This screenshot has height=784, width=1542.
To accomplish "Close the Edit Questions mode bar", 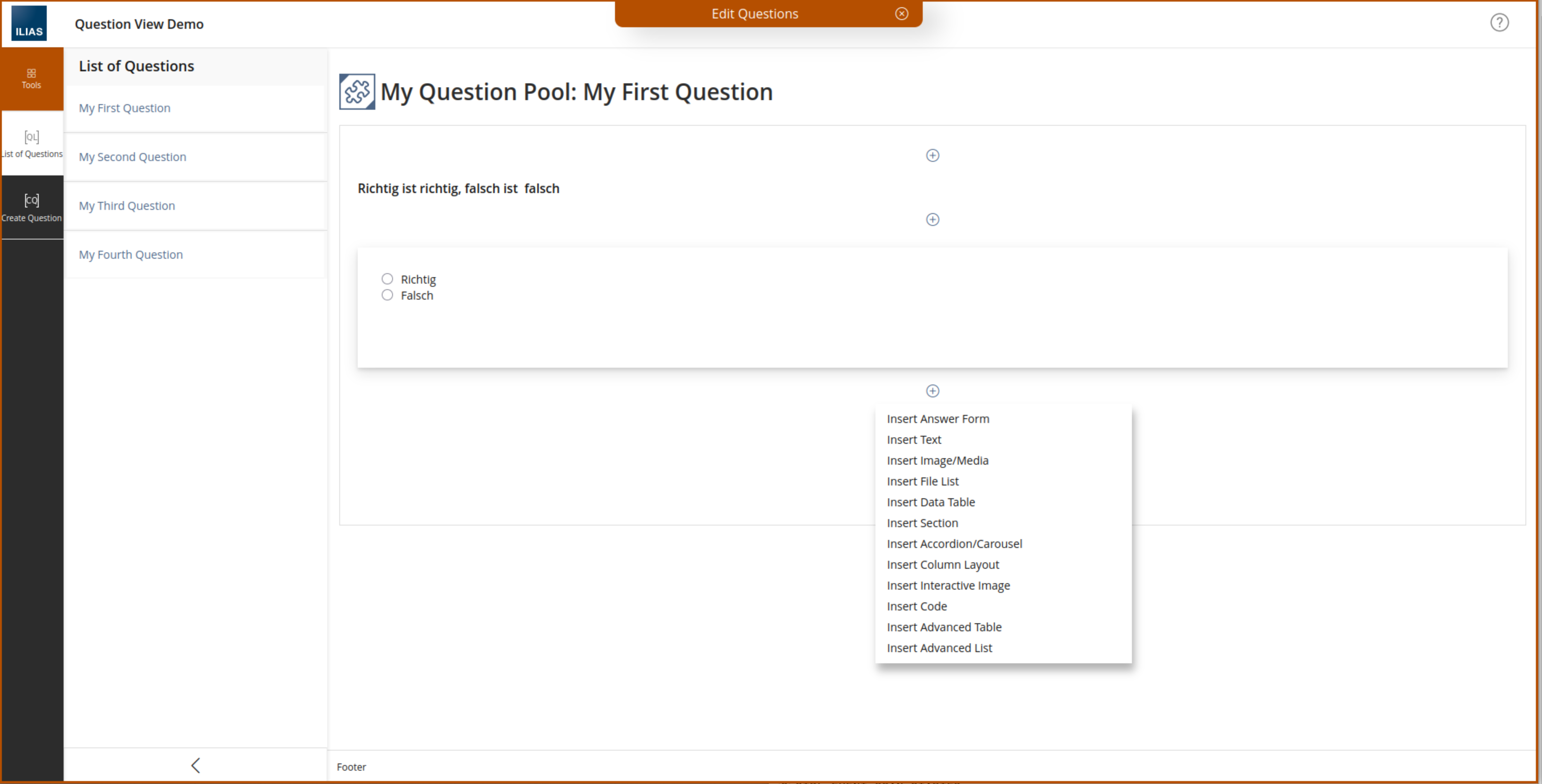I will pos(901,14).
